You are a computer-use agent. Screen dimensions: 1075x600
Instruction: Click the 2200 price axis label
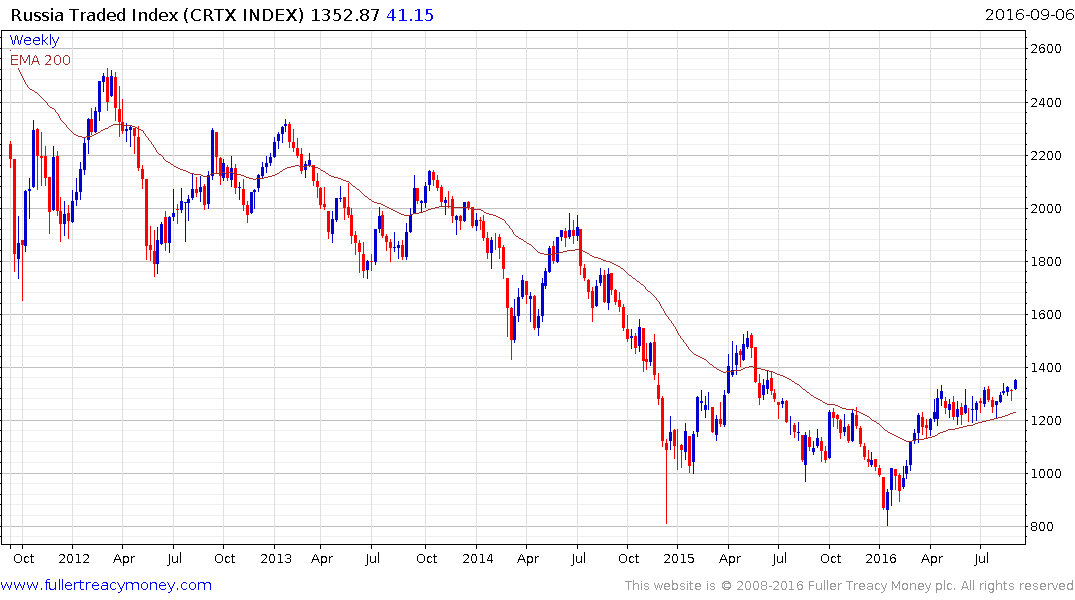click(x=1046, y=156)
